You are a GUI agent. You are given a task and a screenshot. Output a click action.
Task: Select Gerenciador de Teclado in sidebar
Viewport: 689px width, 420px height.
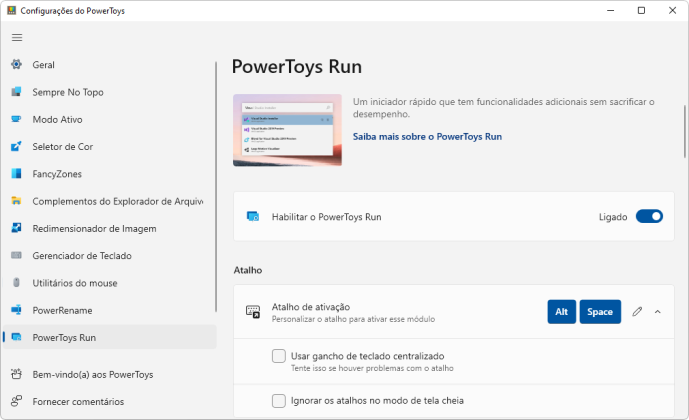coord(109,255)
